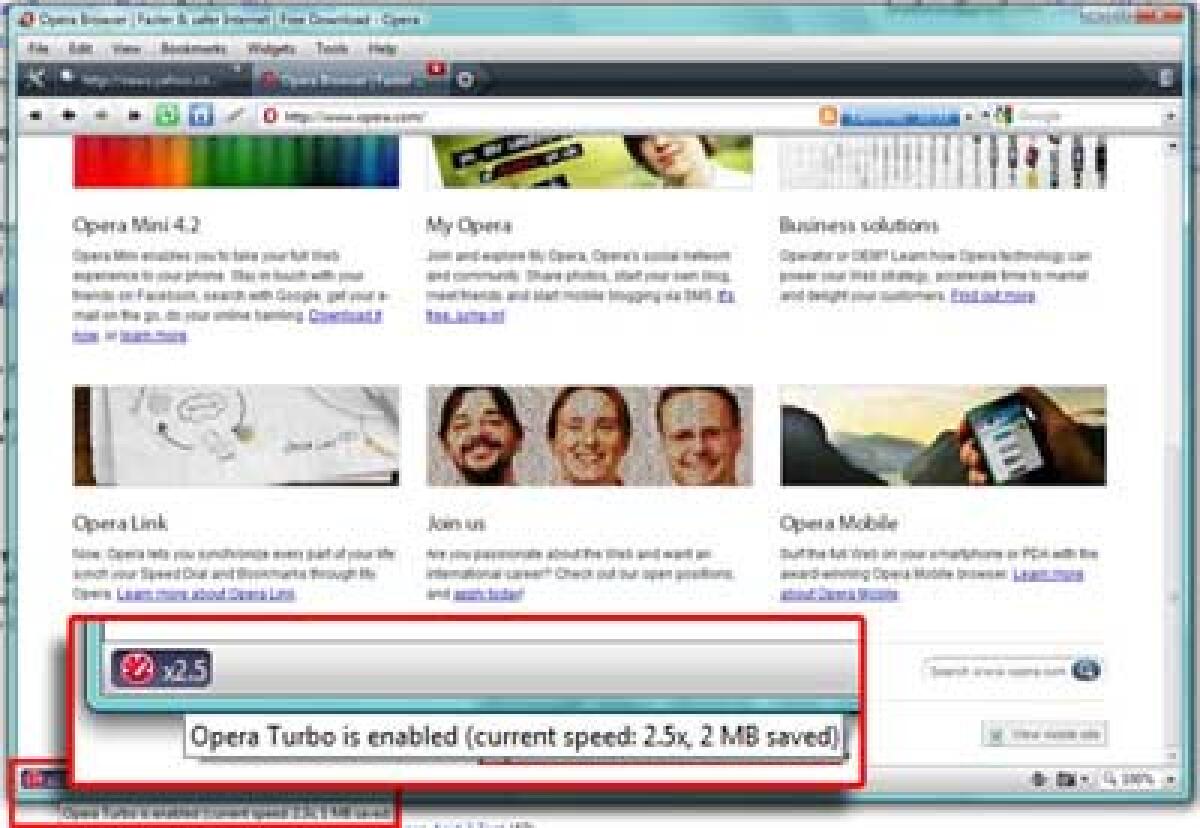Close the Yahoo news tab
Viewport: 1200px width, 828px height.
pos(237,70)
